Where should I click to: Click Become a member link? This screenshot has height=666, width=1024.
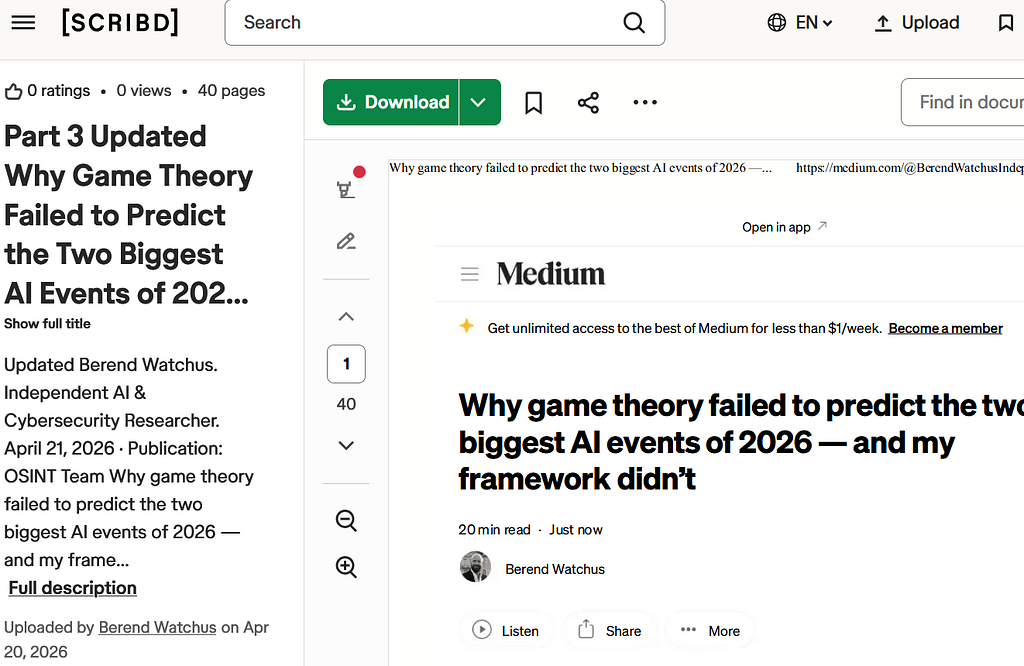(945, 328)
